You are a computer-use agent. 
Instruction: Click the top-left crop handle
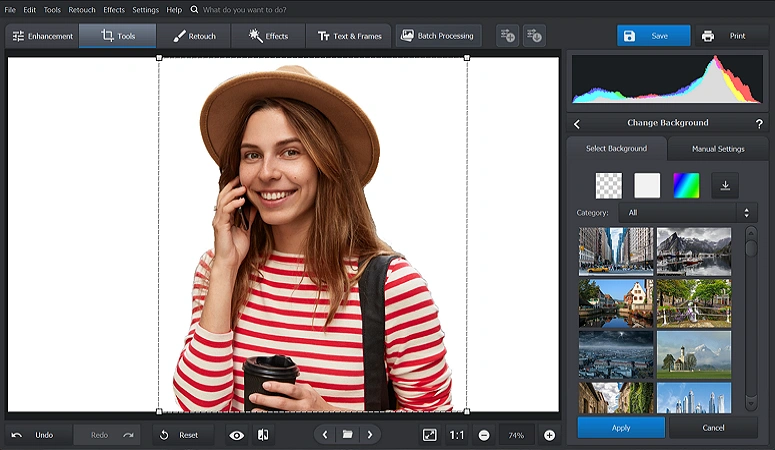coord(159,58)
